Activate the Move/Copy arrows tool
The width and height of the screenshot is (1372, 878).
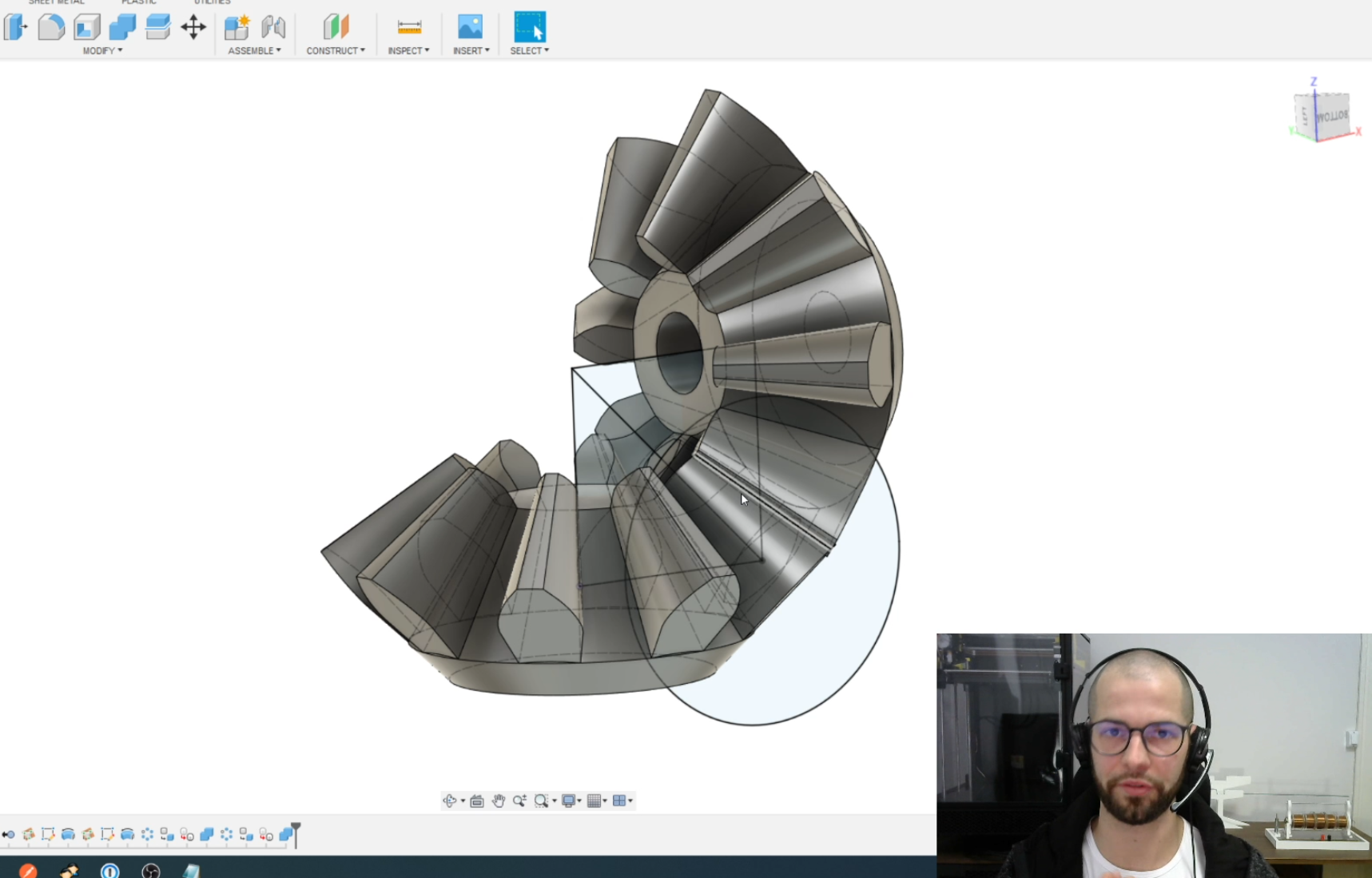(x=193, y=27)
